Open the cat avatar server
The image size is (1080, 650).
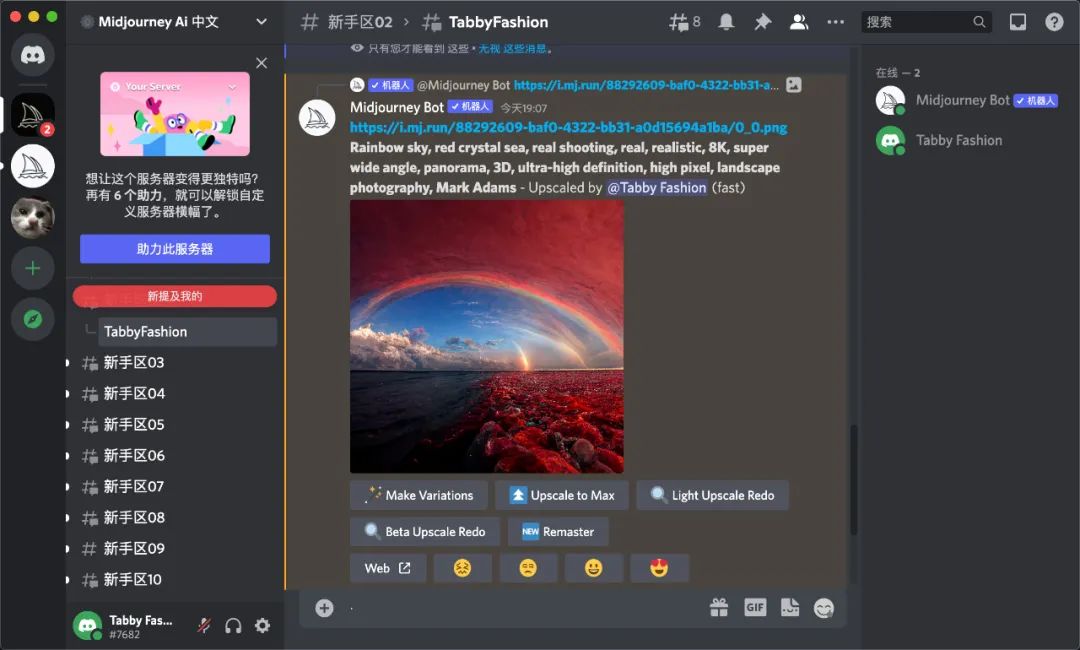pyautogui.click(x=32, y=217)
